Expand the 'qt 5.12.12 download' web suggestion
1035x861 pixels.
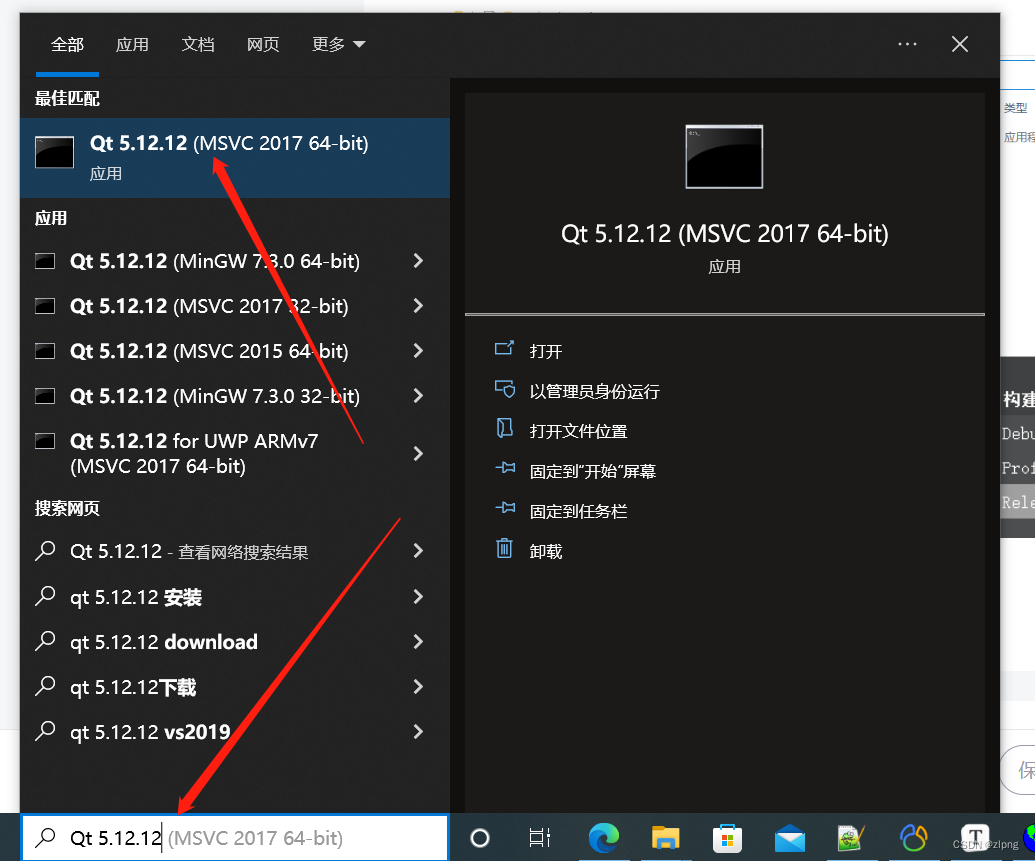pyautogui.click(x=418, y=642)
